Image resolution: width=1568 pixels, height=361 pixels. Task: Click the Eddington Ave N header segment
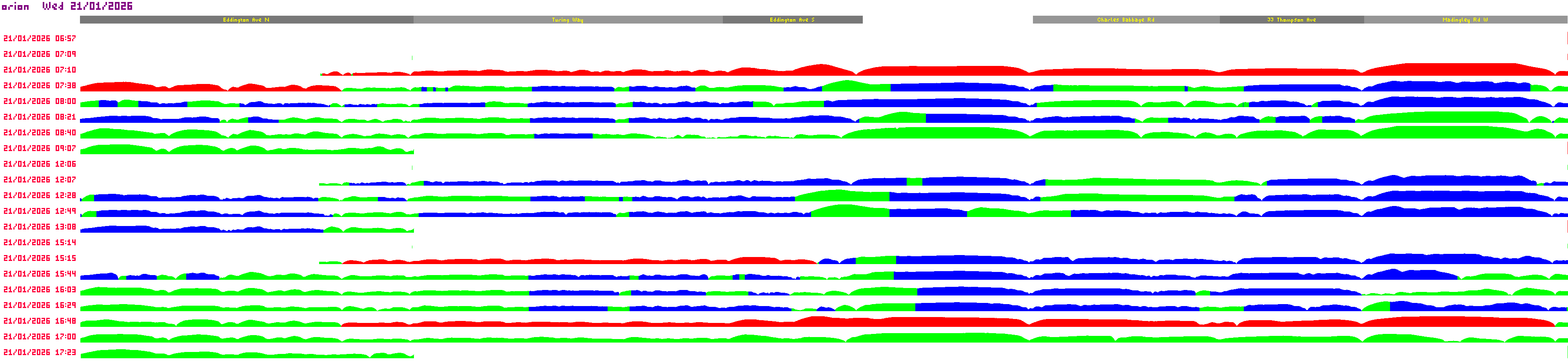pyautogui.click(x=246, y=20)
